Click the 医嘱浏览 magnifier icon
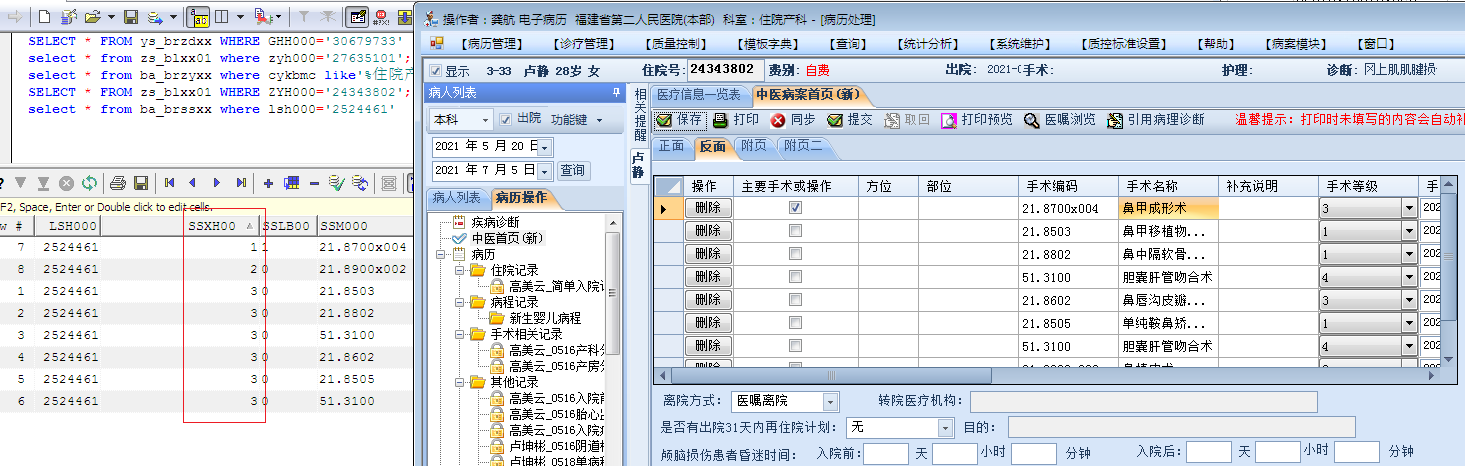 click(x=1032, y=120)
